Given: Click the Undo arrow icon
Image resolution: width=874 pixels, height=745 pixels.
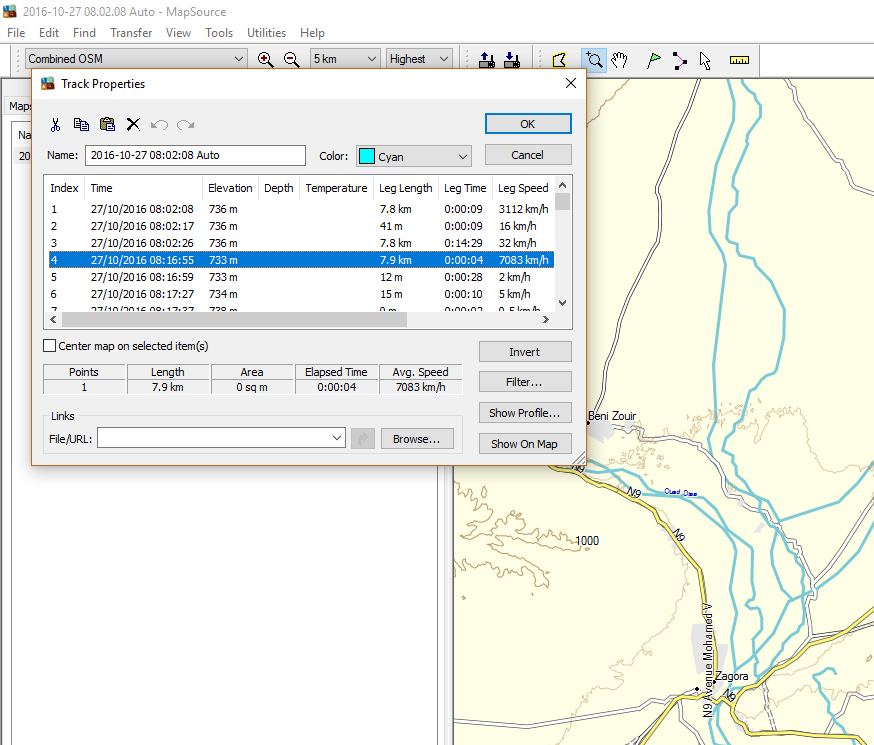Looking at the screenshot, I should (159, 124).
